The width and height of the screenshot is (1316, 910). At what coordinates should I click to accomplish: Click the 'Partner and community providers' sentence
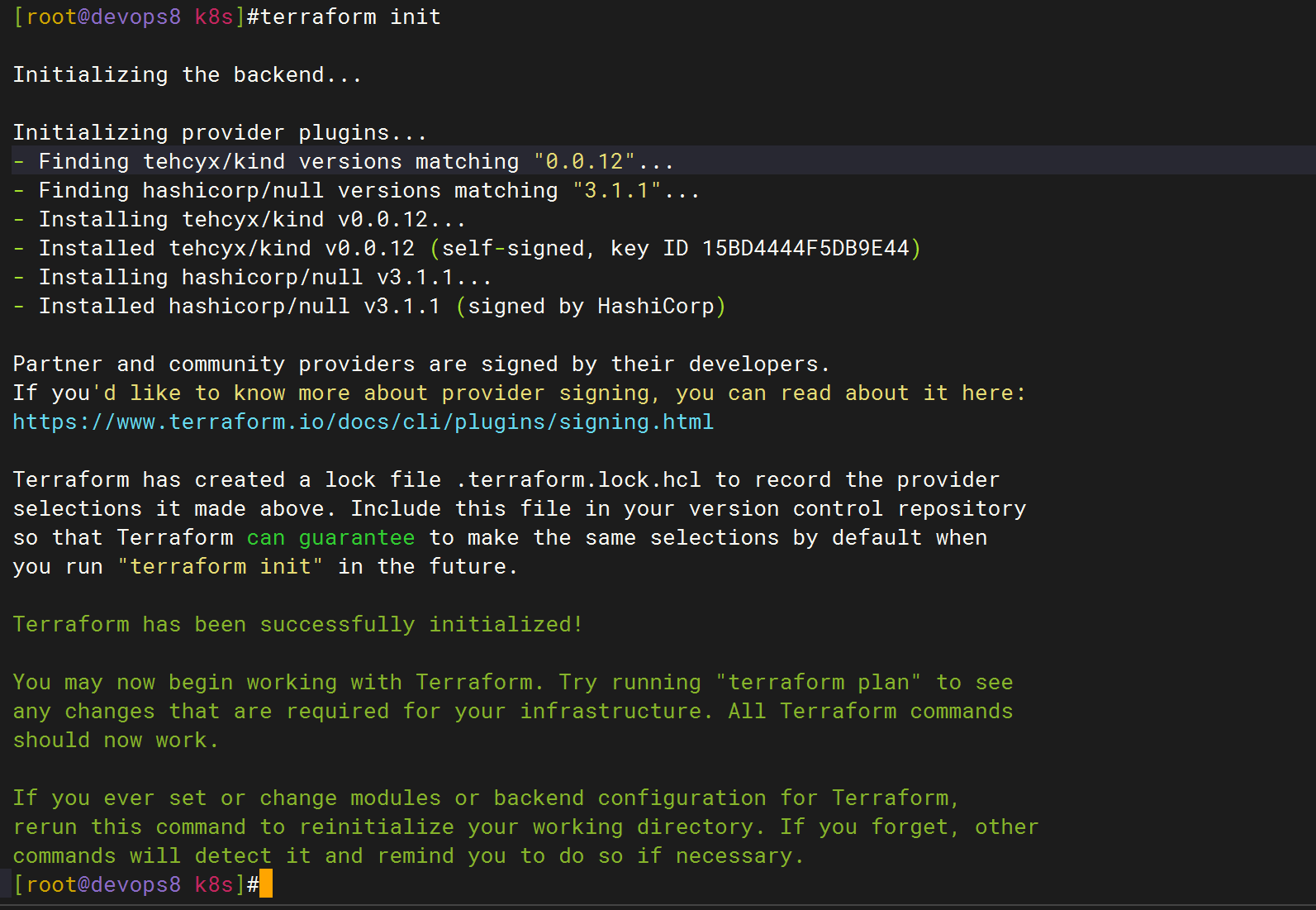pyautogui.click(x=421, y=364)
